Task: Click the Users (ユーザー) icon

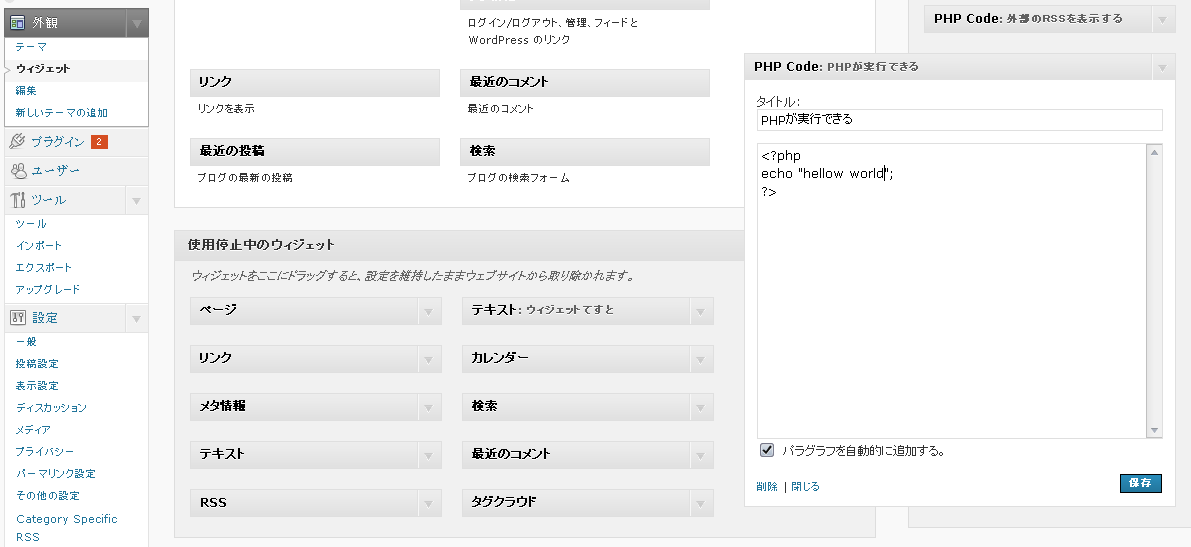Action: coord(17,171)
